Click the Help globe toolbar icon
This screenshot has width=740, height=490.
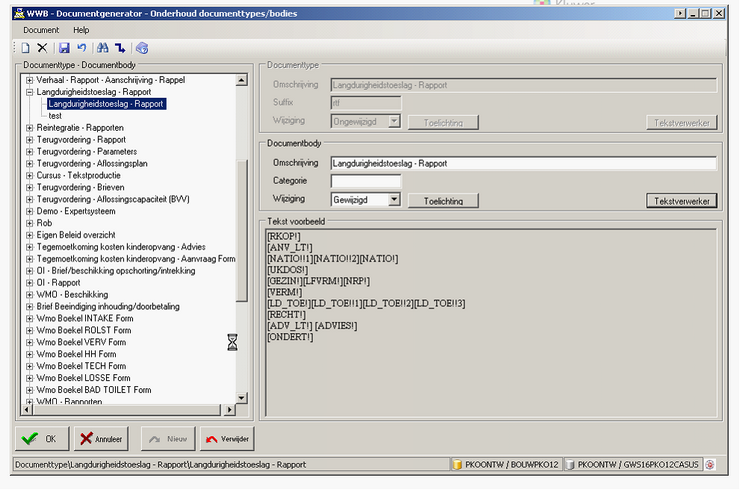pyautogui.click(x=142, y=48)
